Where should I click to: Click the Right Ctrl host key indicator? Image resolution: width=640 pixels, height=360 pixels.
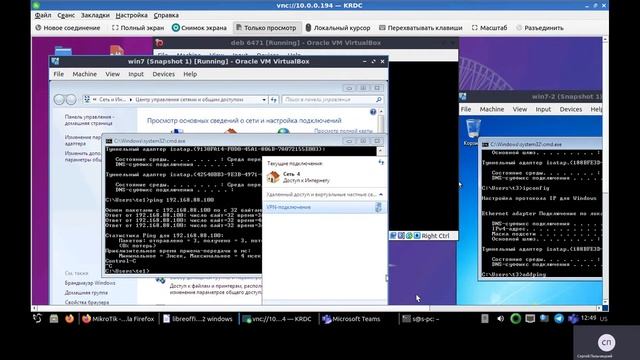point(435,236)
